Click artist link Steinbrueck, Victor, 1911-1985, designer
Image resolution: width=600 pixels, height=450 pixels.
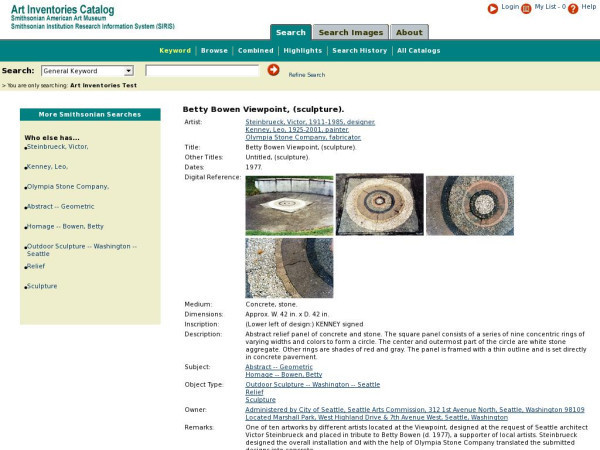(310, 122)
